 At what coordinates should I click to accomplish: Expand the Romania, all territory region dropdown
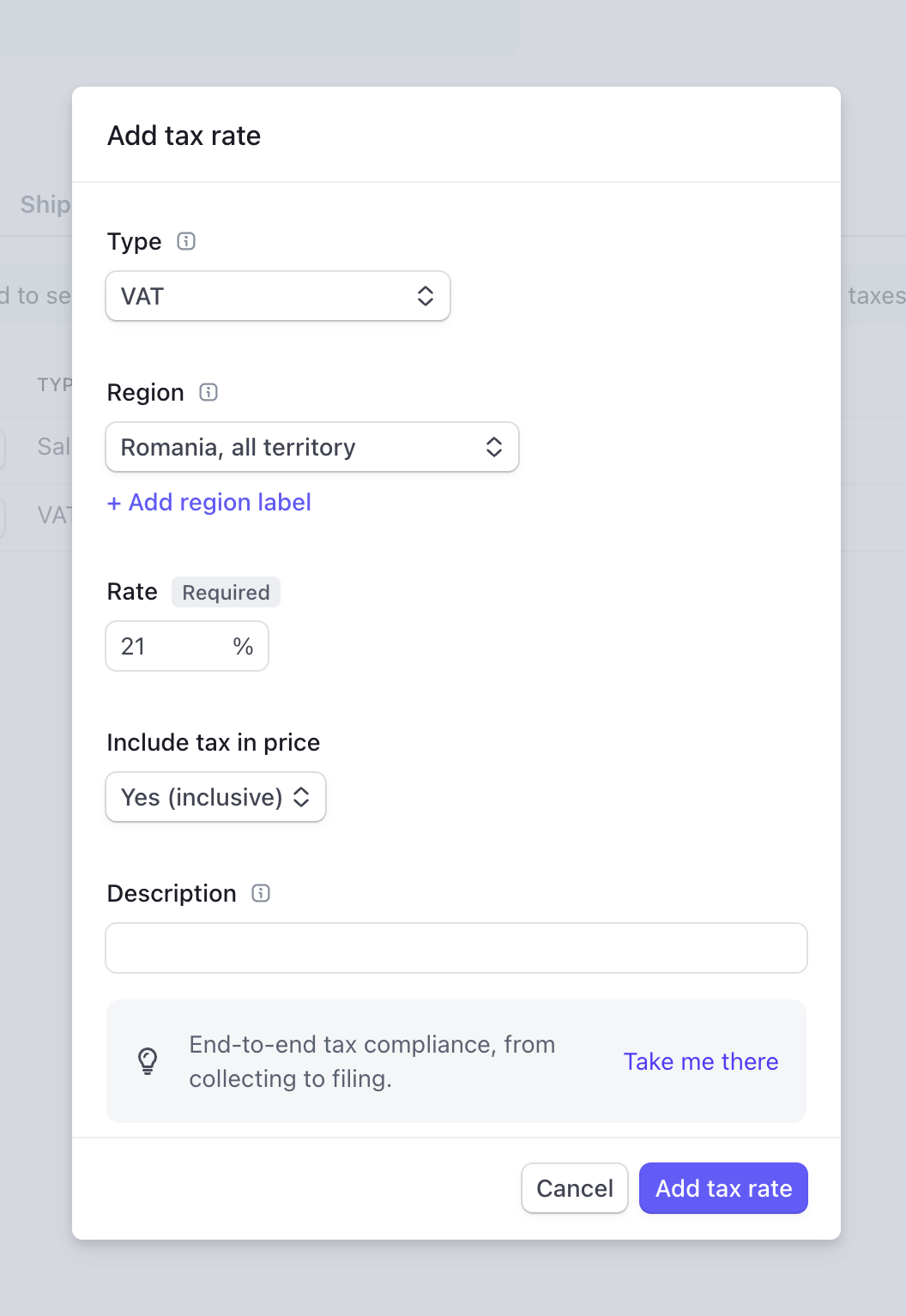[312, 447]
